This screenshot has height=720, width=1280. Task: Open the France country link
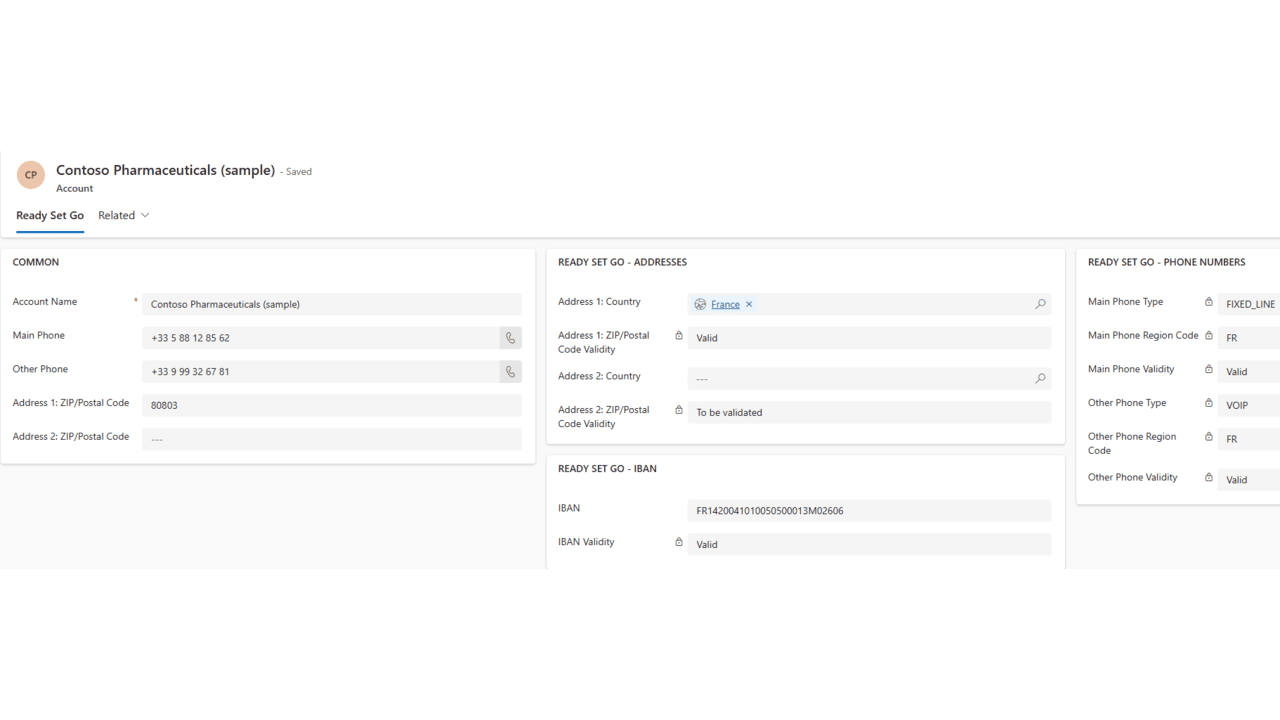[725, 304]
